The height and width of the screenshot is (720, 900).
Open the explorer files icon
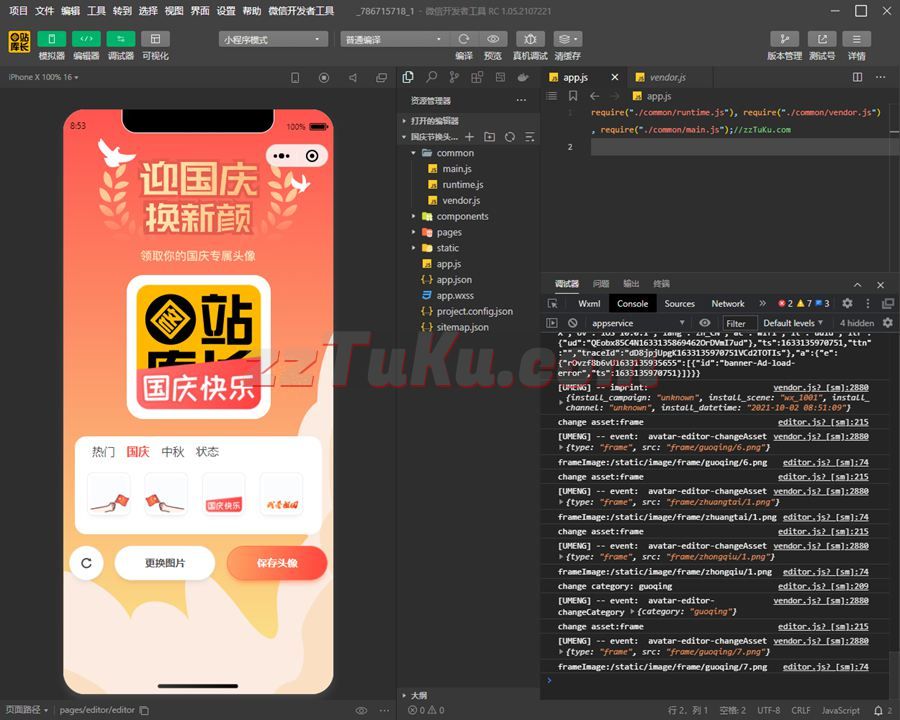(408, 77)
